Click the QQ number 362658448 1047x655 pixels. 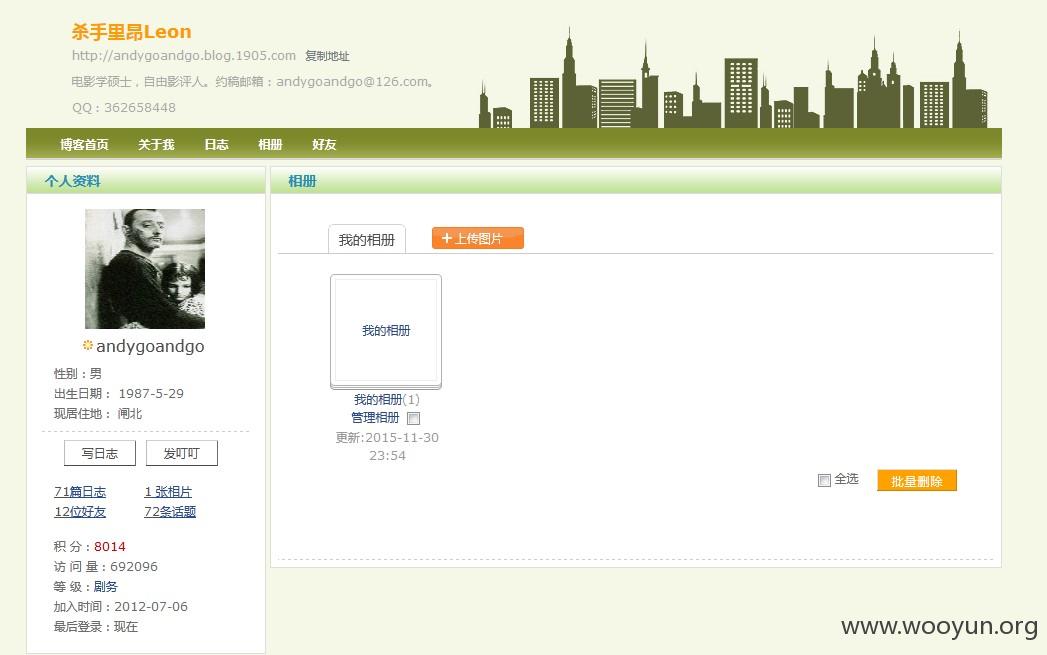(140, 107)
